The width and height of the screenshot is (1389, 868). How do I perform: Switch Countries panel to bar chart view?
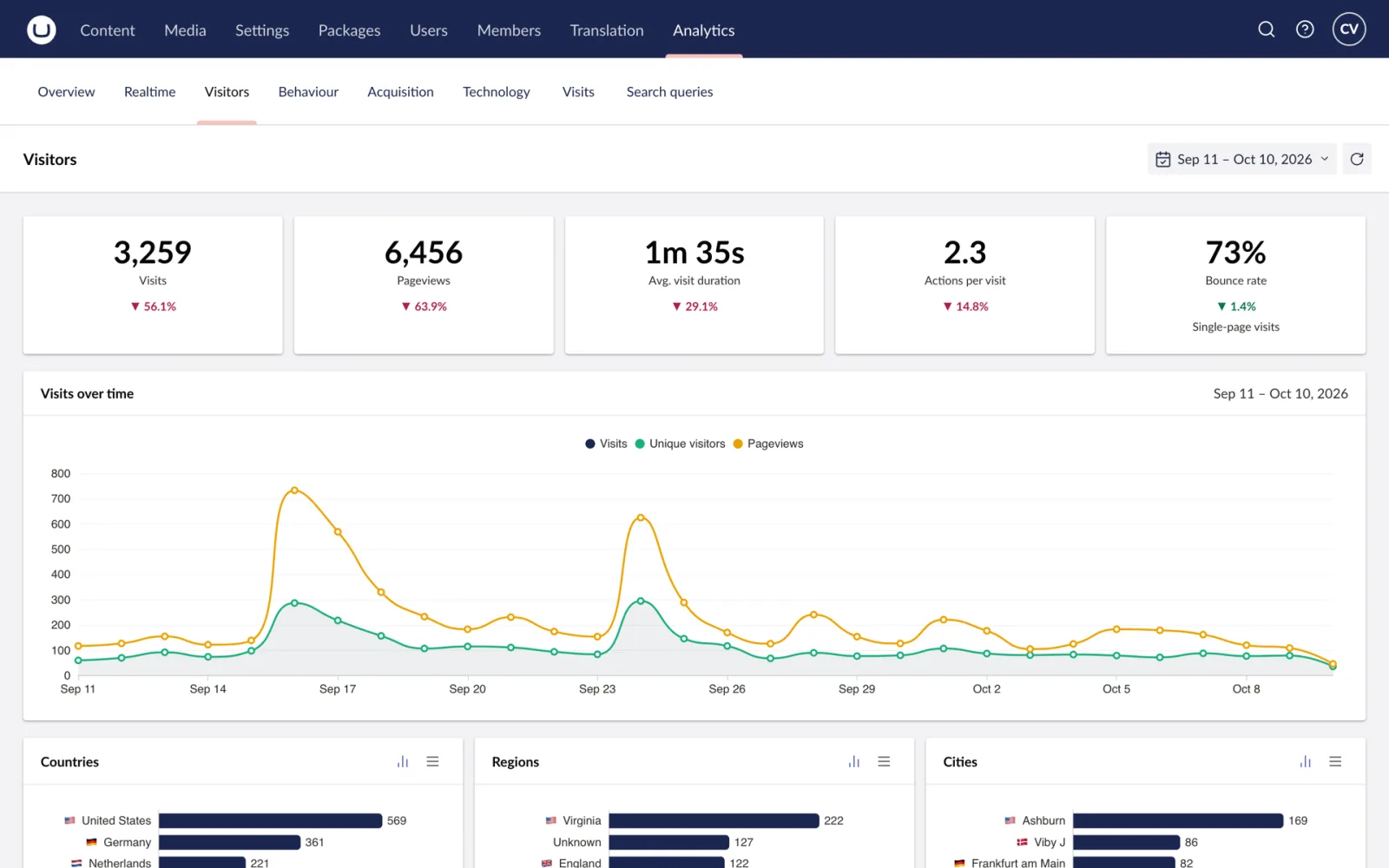point(403,761)
